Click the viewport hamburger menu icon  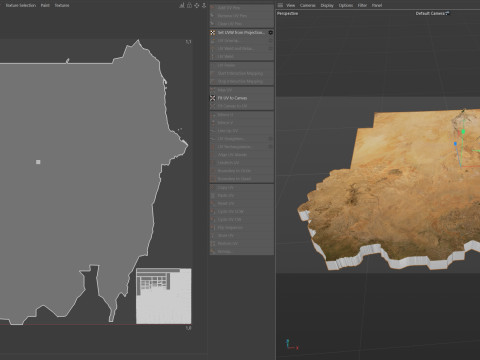pos(280,5)
